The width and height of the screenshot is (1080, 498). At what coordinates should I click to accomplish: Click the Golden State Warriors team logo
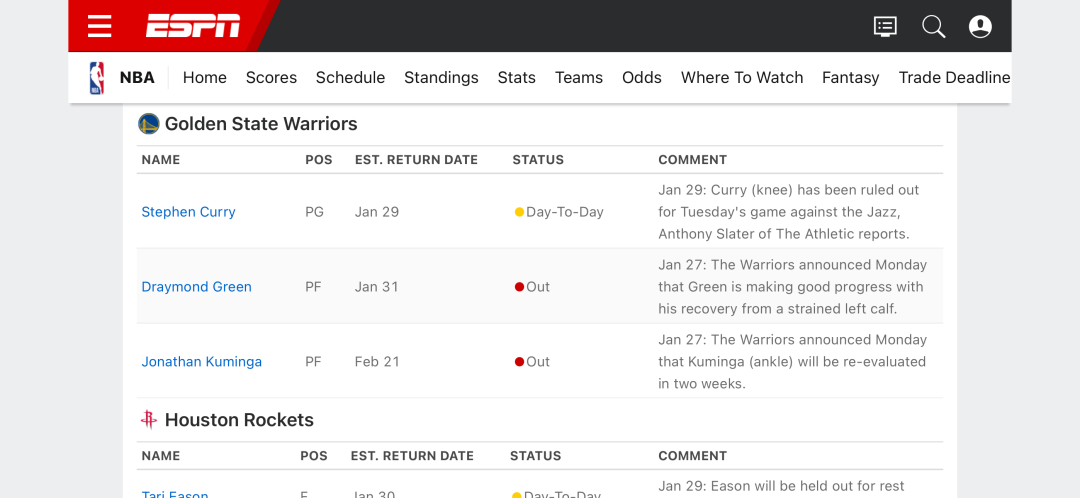149,124
